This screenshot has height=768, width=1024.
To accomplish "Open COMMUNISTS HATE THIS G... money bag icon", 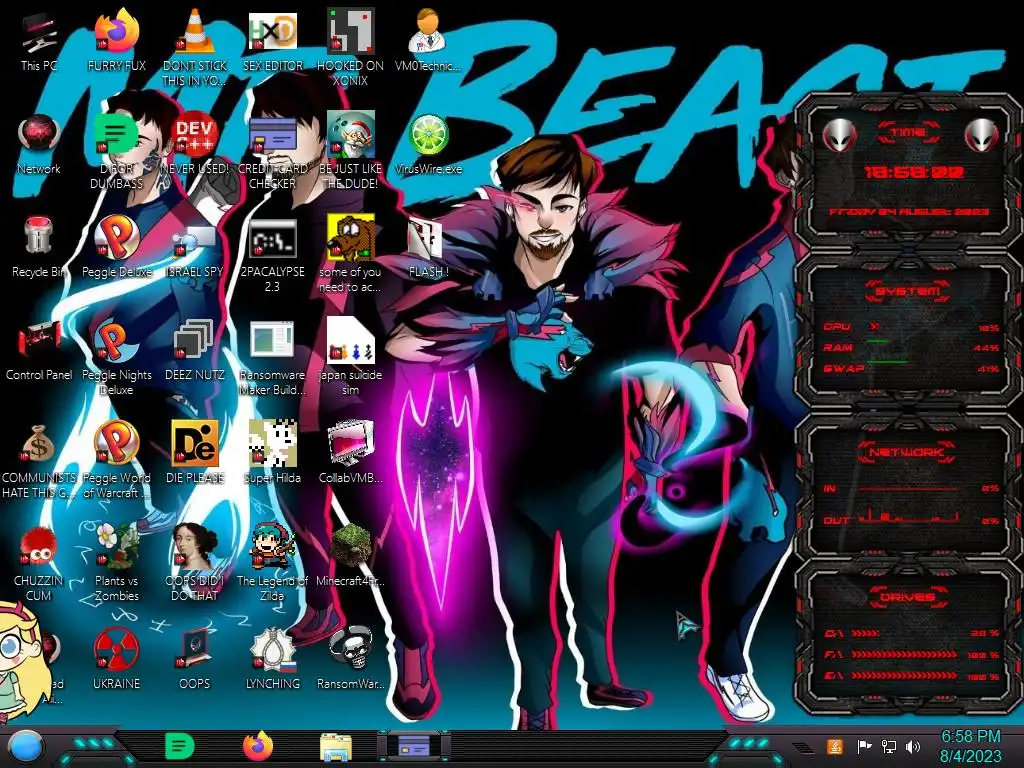I will tap(39, 460).
